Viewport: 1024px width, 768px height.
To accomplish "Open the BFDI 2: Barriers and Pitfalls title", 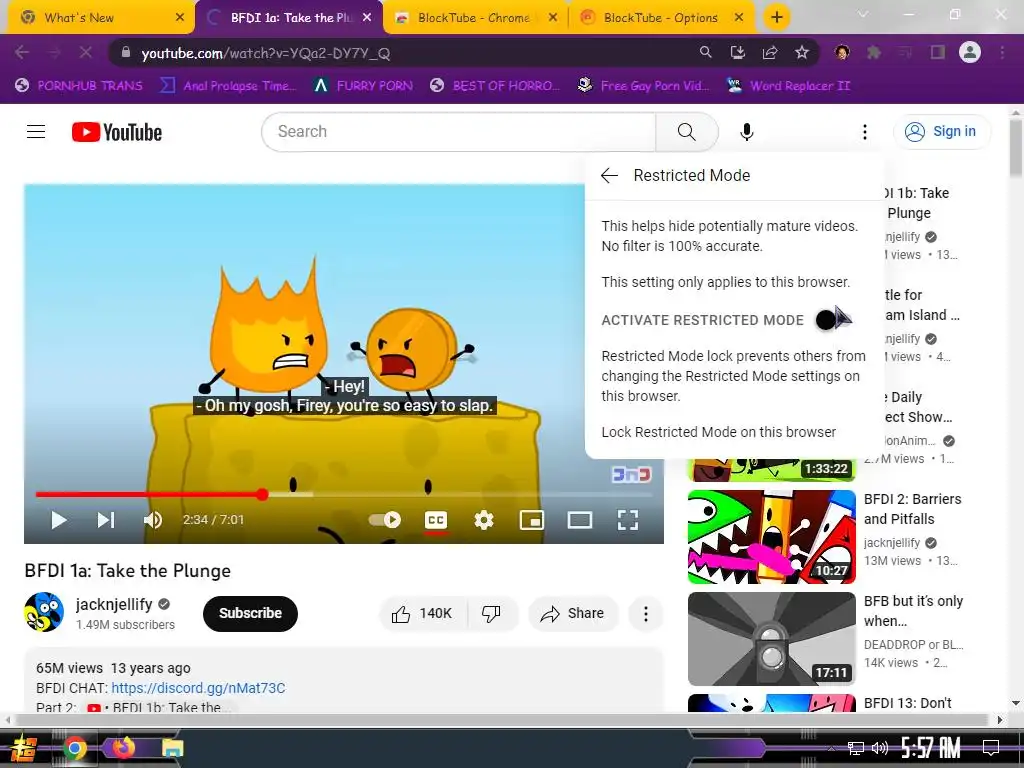I will [912, 509].
